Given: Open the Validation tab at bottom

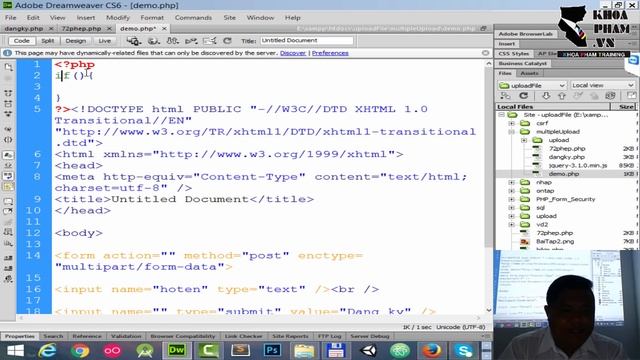Looking at the screenshot, I should (126, 336).
